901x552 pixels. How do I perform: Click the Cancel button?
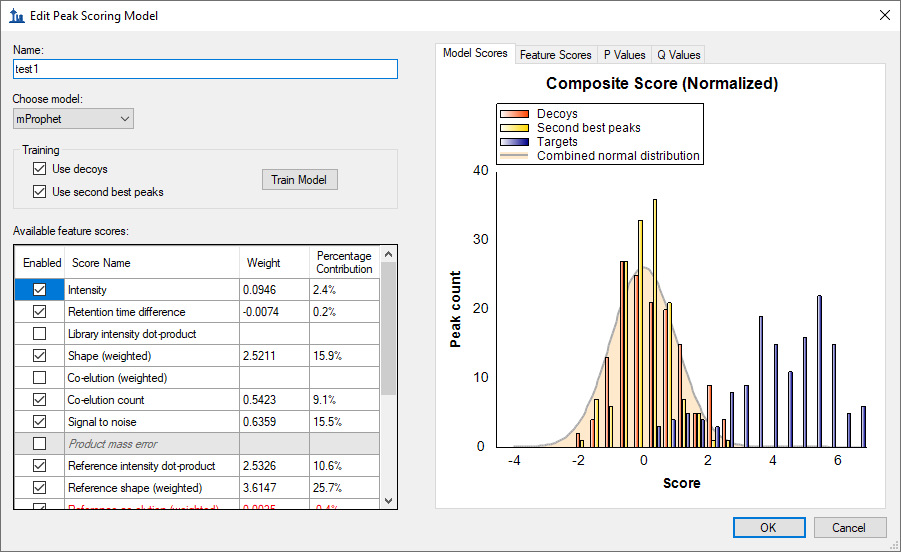(848, 527)
